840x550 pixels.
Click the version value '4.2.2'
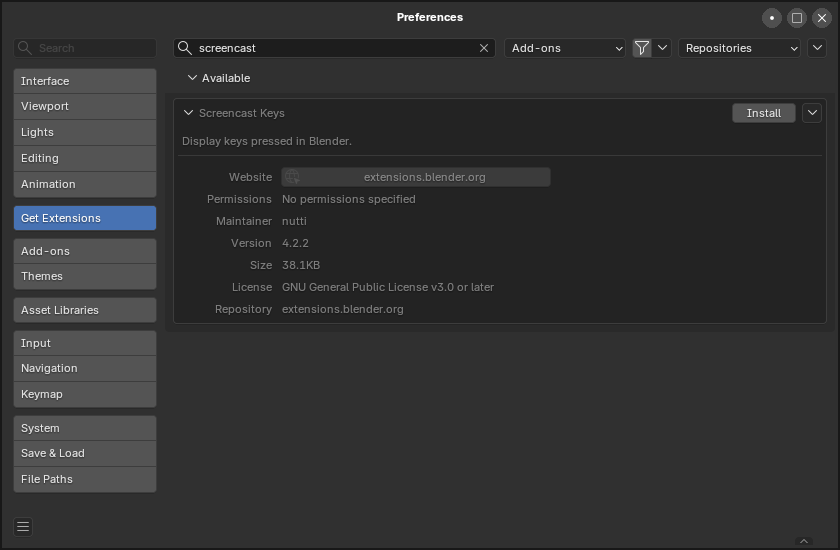295,243
